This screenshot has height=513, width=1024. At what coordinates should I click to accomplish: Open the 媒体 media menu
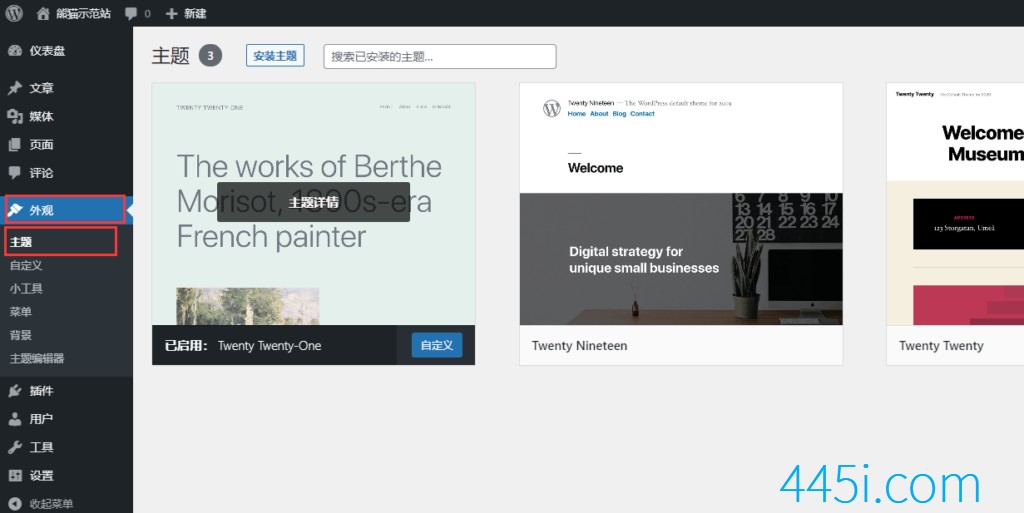pos(66,116)
